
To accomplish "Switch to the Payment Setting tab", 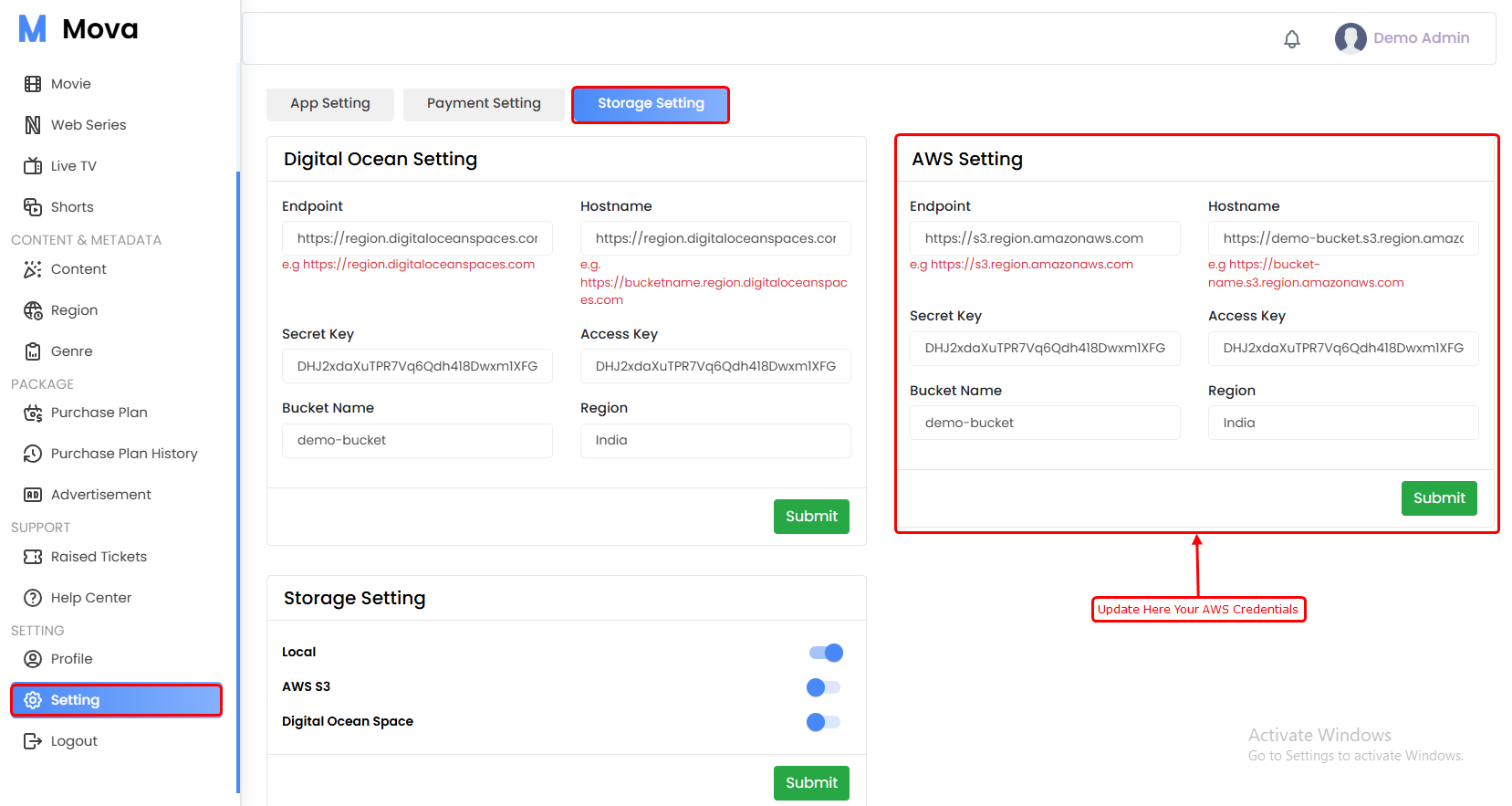I will (484, 104).
